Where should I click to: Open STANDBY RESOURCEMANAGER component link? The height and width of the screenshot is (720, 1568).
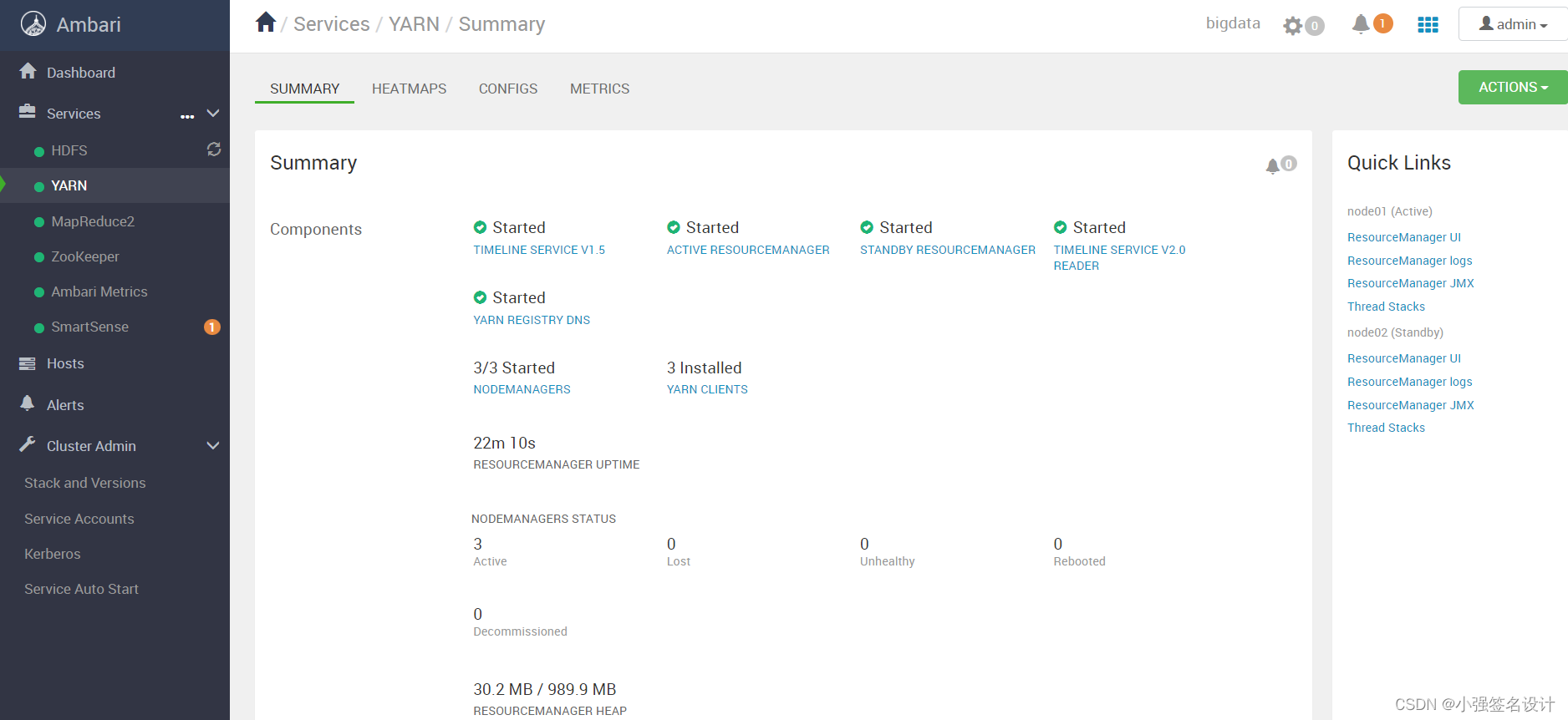tap(948, 250)
